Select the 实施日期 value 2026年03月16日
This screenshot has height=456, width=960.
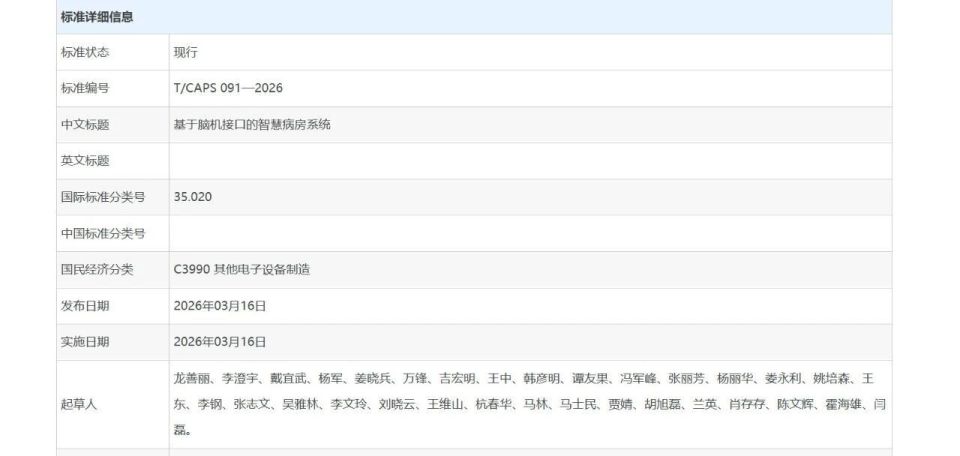[220, 342]
